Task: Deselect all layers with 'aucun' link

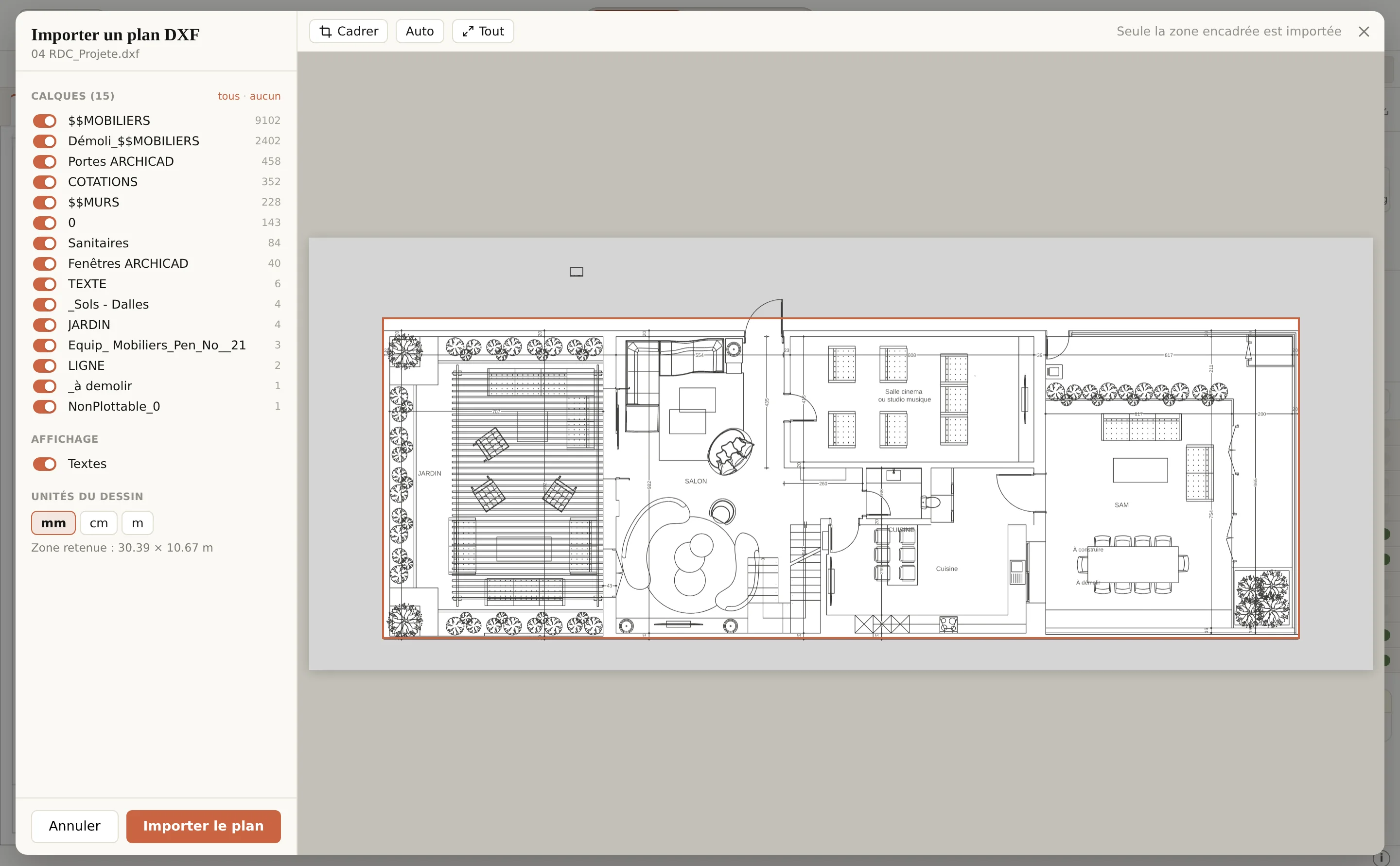Action: [x=265, y=96]
